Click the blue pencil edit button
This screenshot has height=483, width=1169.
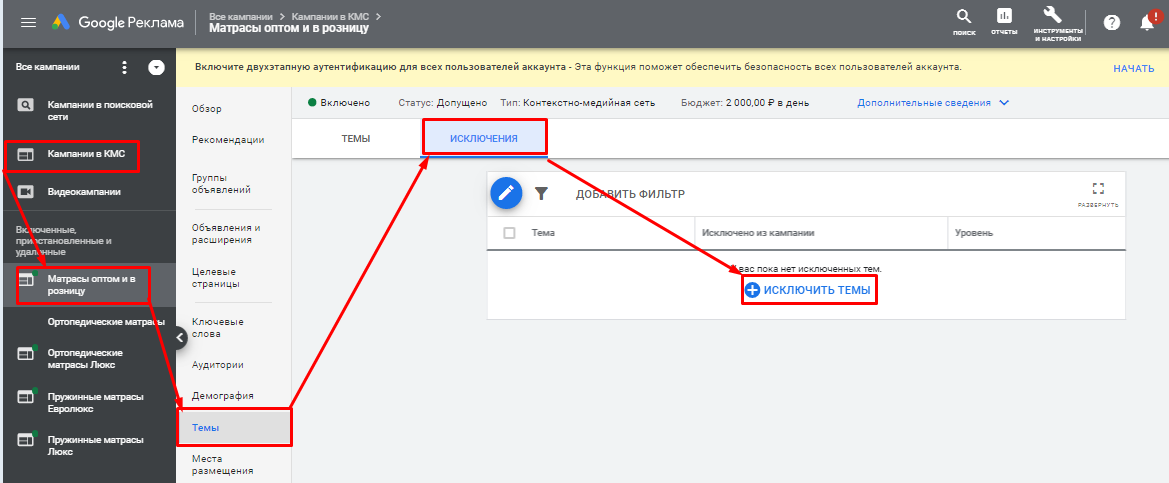tap(507, 193)
